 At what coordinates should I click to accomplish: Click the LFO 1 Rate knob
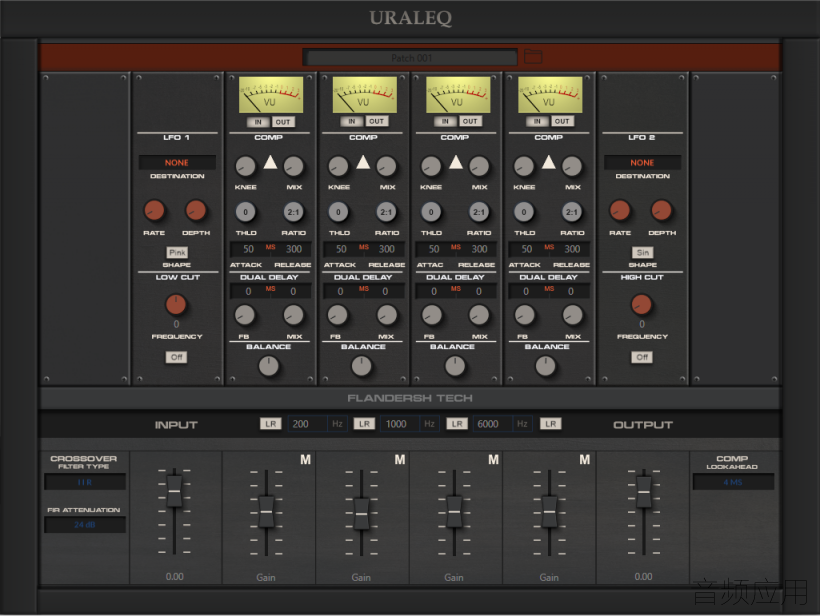point(154,210)
